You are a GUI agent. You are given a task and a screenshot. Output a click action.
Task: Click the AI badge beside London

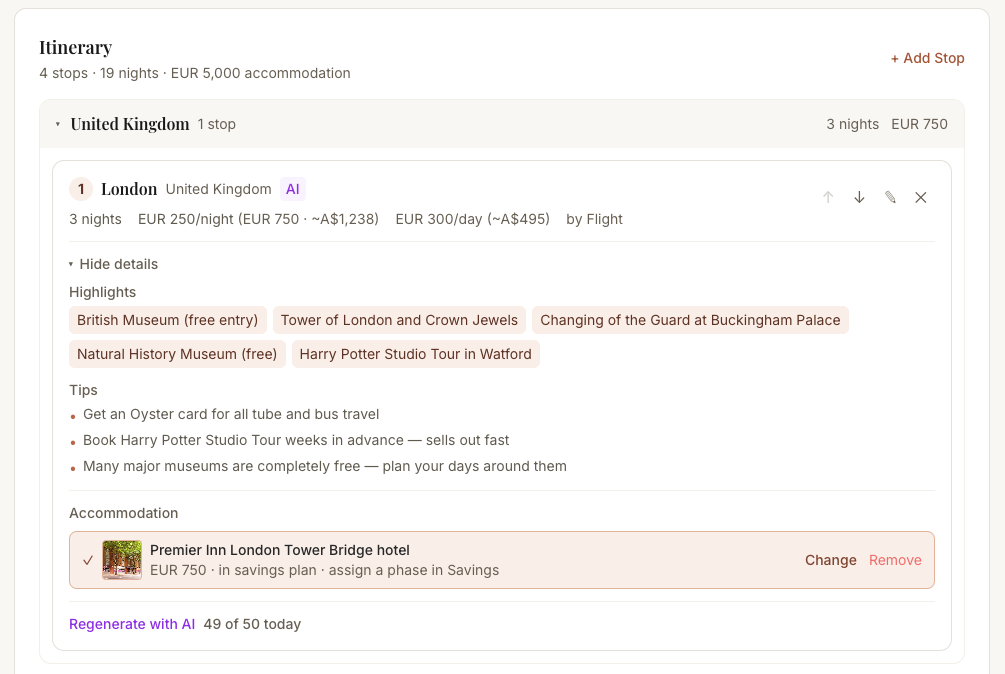click(x=292, y=189)
